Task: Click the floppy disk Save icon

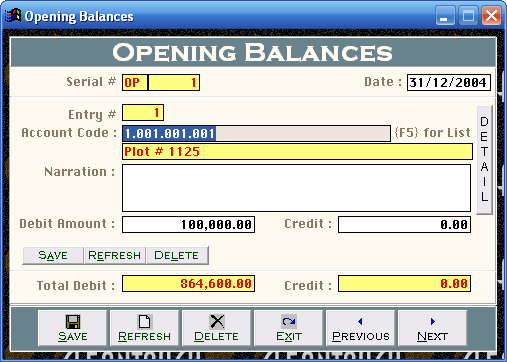Action: pos(73,322)
